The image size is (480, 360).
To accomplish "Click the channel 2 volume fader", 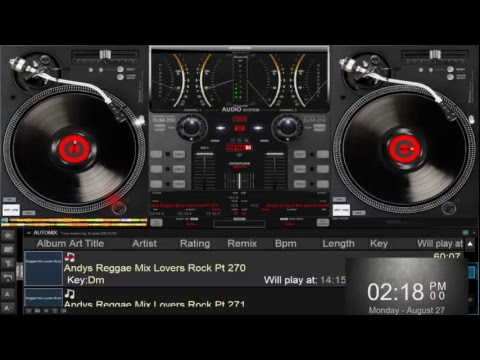I will [x=275, y=154].
